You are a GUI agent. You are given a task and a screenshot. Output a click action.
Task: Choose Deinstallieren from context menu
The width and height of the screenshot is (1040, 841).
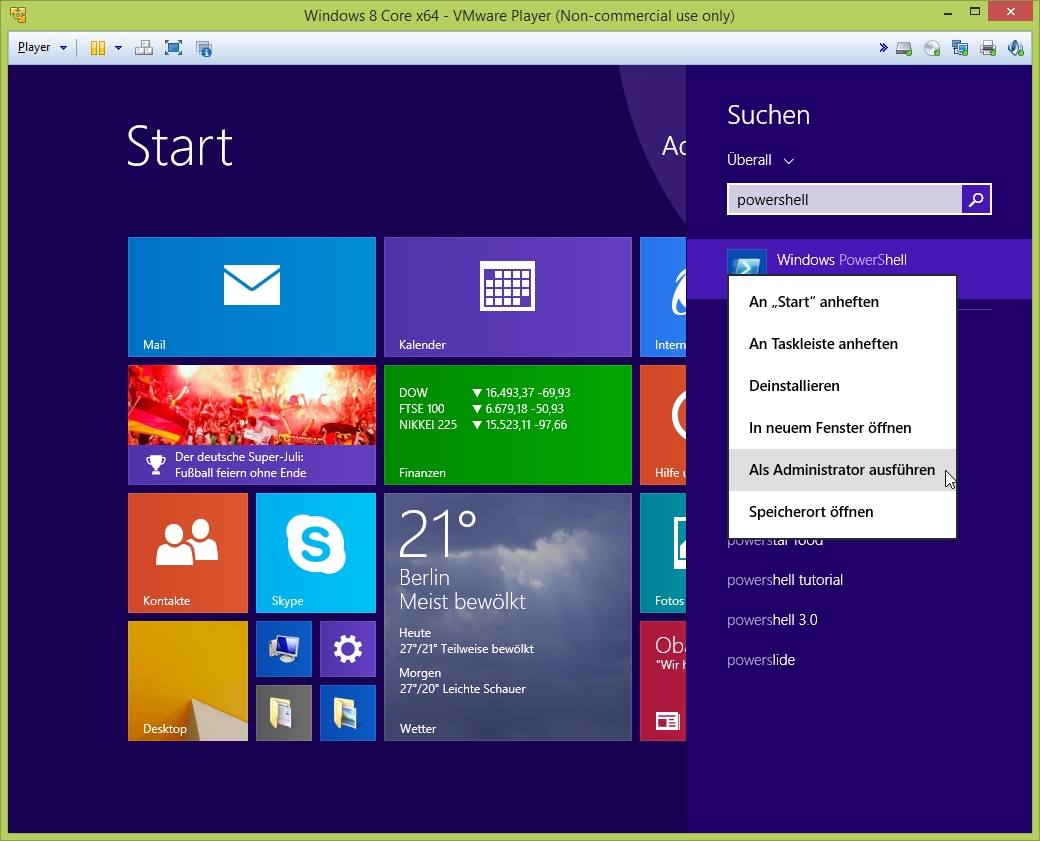(842, 385)
